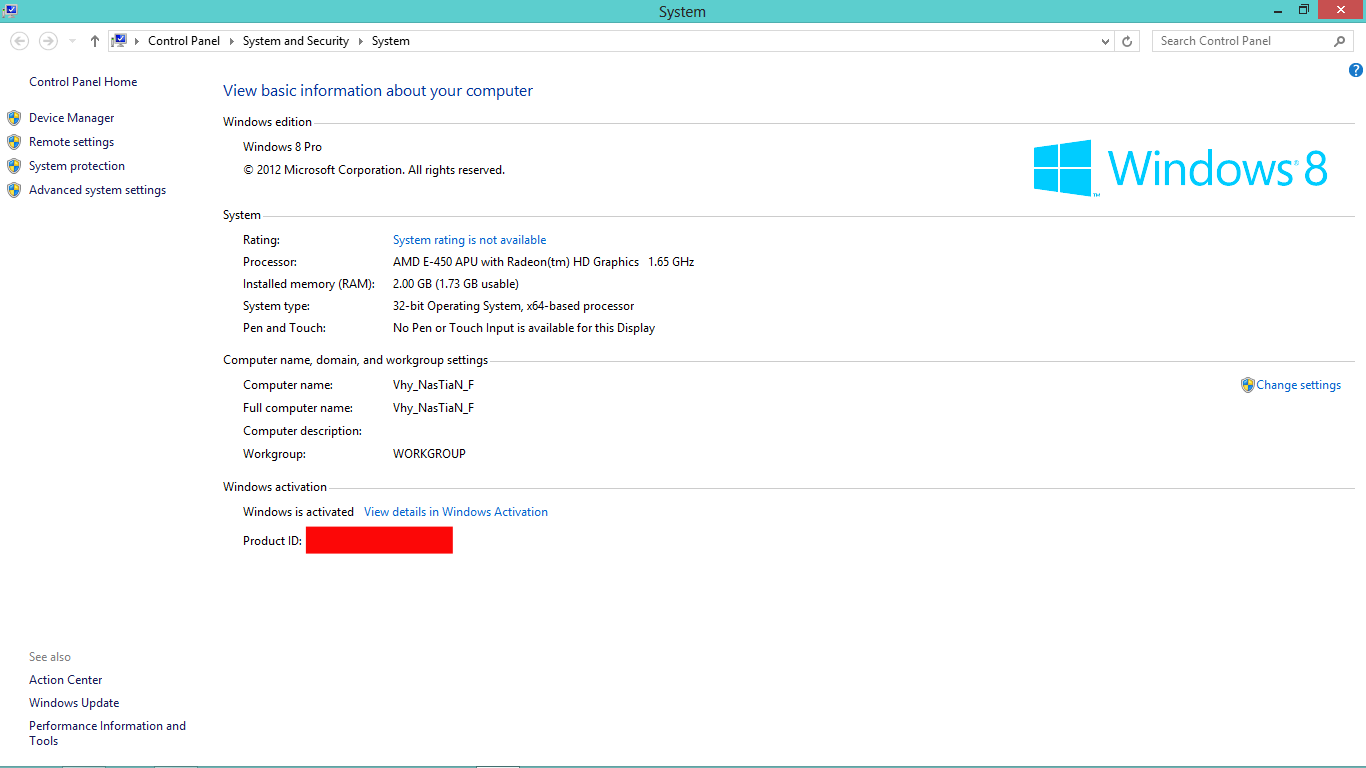Screen dimensions: 1366x768
Task: Click shield icon beside Advanced system settings
Action: tap(14, 190)
